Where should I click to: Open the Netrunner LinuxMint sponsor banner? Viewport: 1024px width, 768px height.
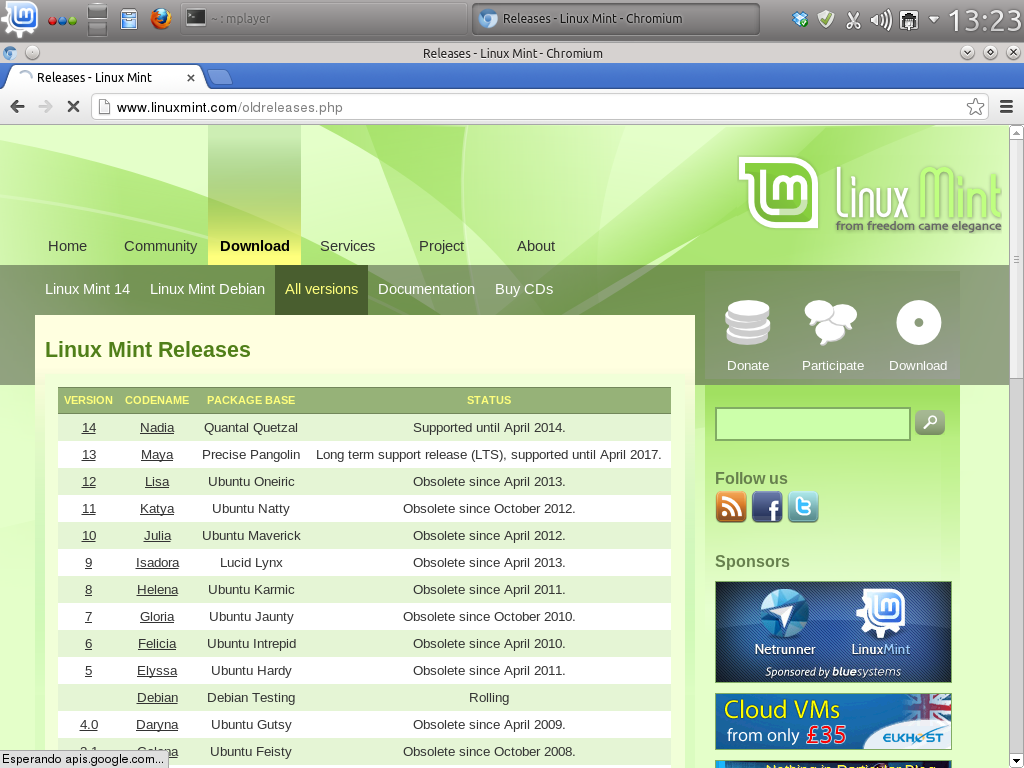(x=833, y=632)
